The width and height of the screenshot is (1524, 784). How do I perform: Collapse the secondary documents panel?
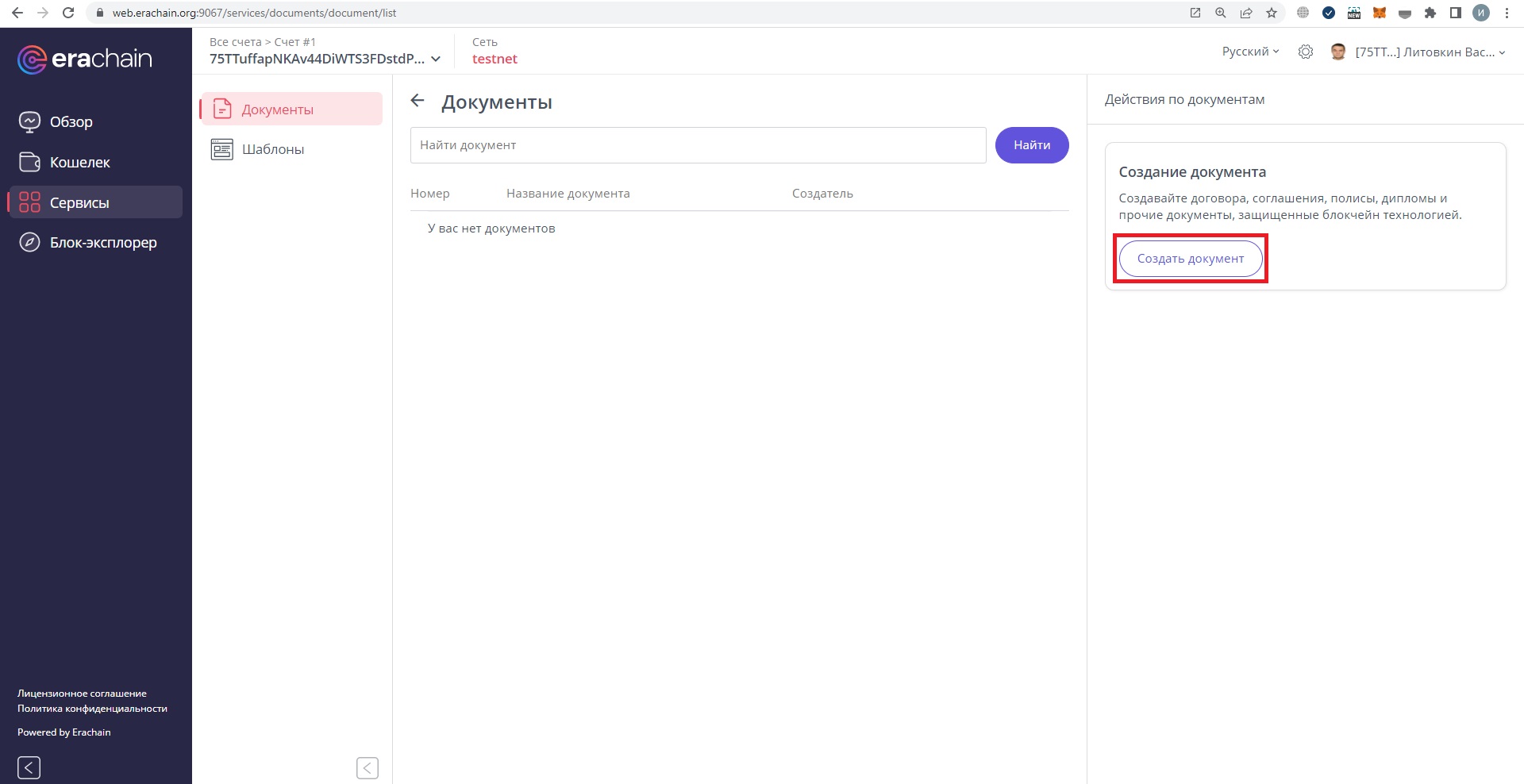[x=368, y=767]
